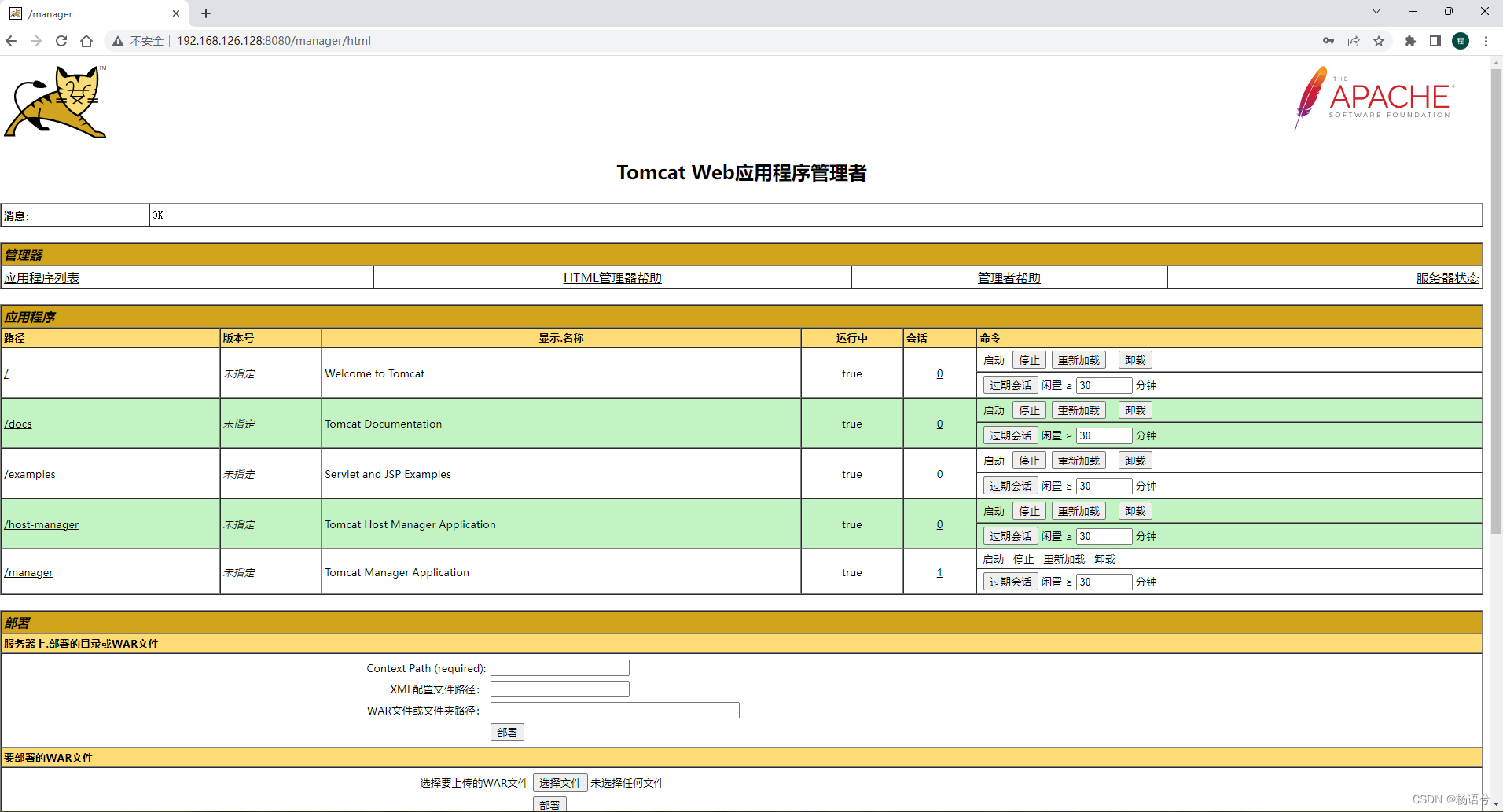Click the share page icon

coord(1354,41)
